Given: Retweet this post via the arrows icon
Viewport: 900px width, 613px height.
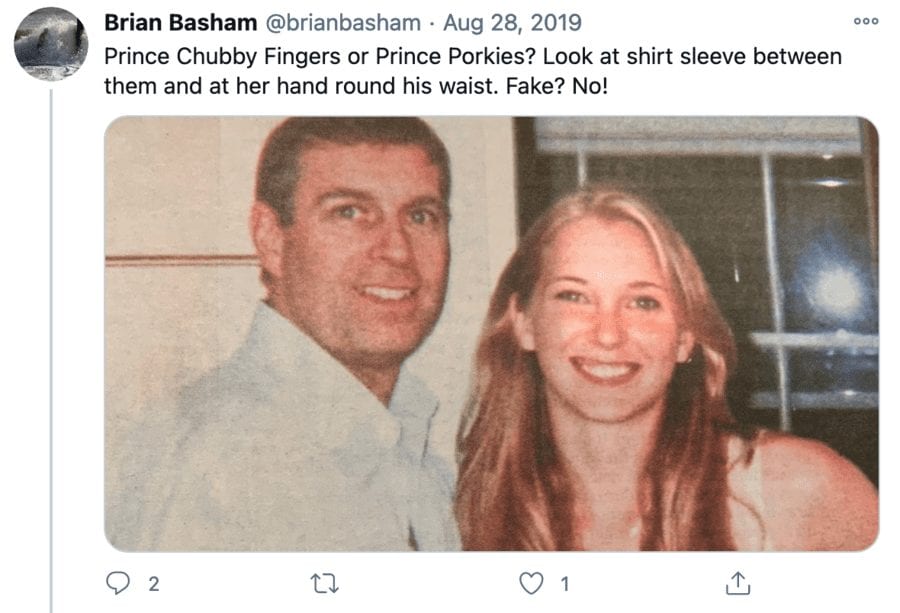Looking at the screenshot, I should 324,584.
